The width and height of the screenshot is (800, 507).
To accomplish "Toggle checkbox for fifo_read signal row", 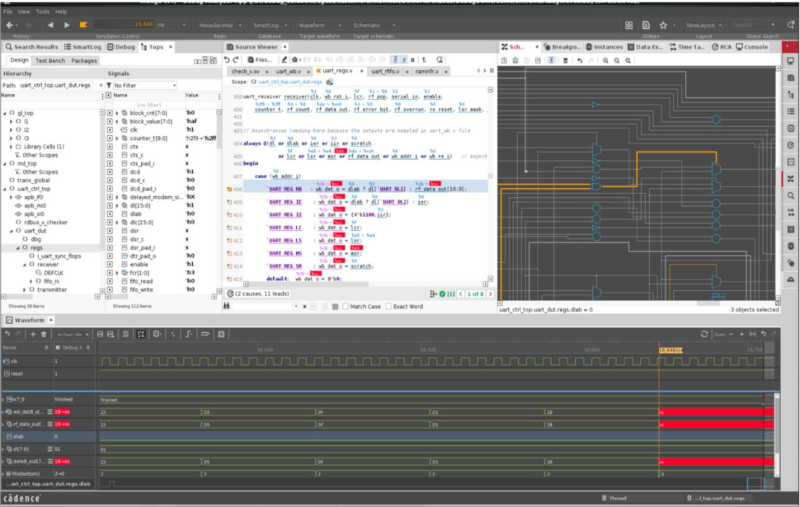I will pos(110,281).
